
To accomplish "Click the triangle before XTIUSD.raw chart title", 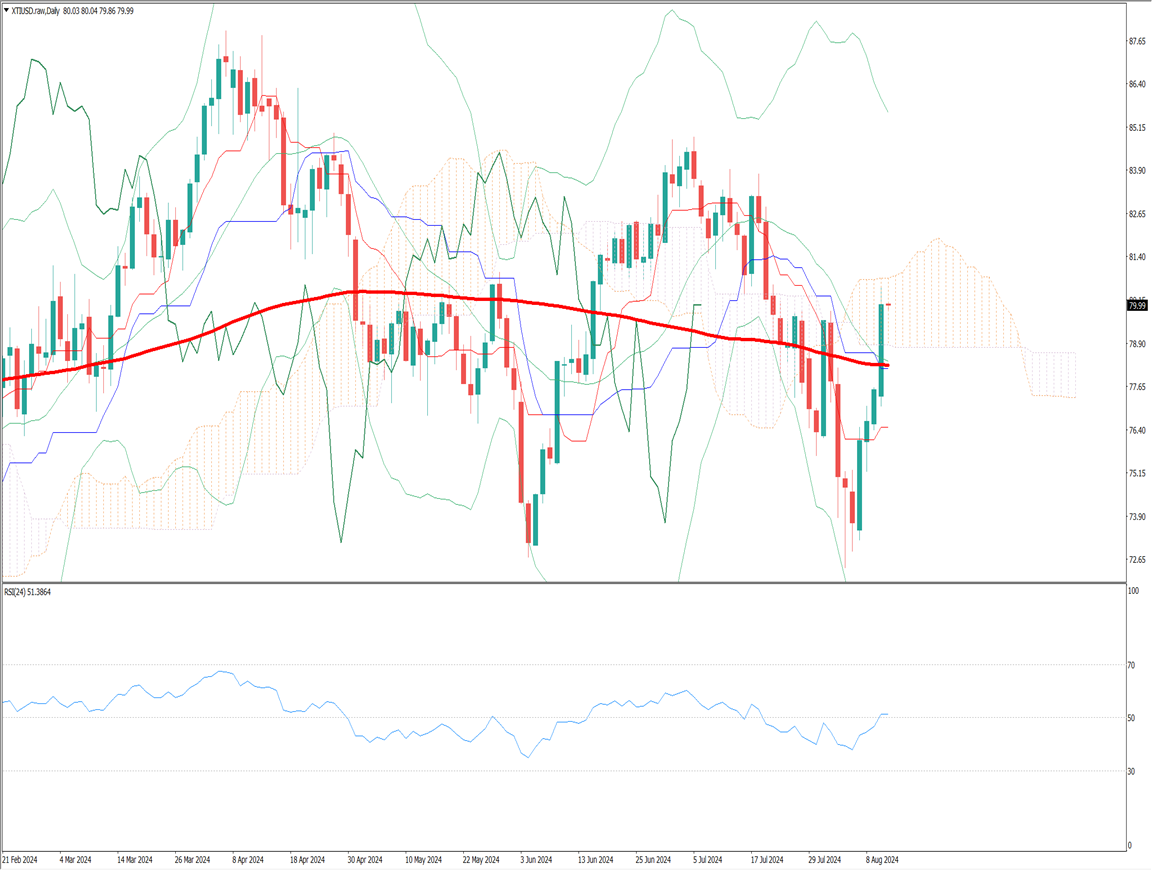I will click(x=6, y=10).
